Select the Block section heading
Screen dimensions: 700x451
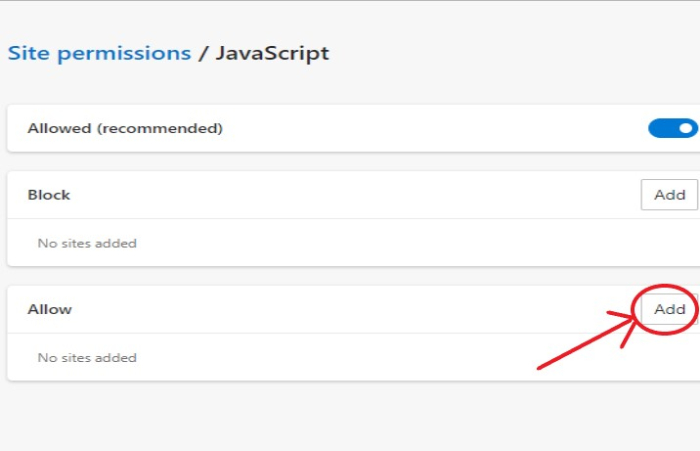[49, 195]
